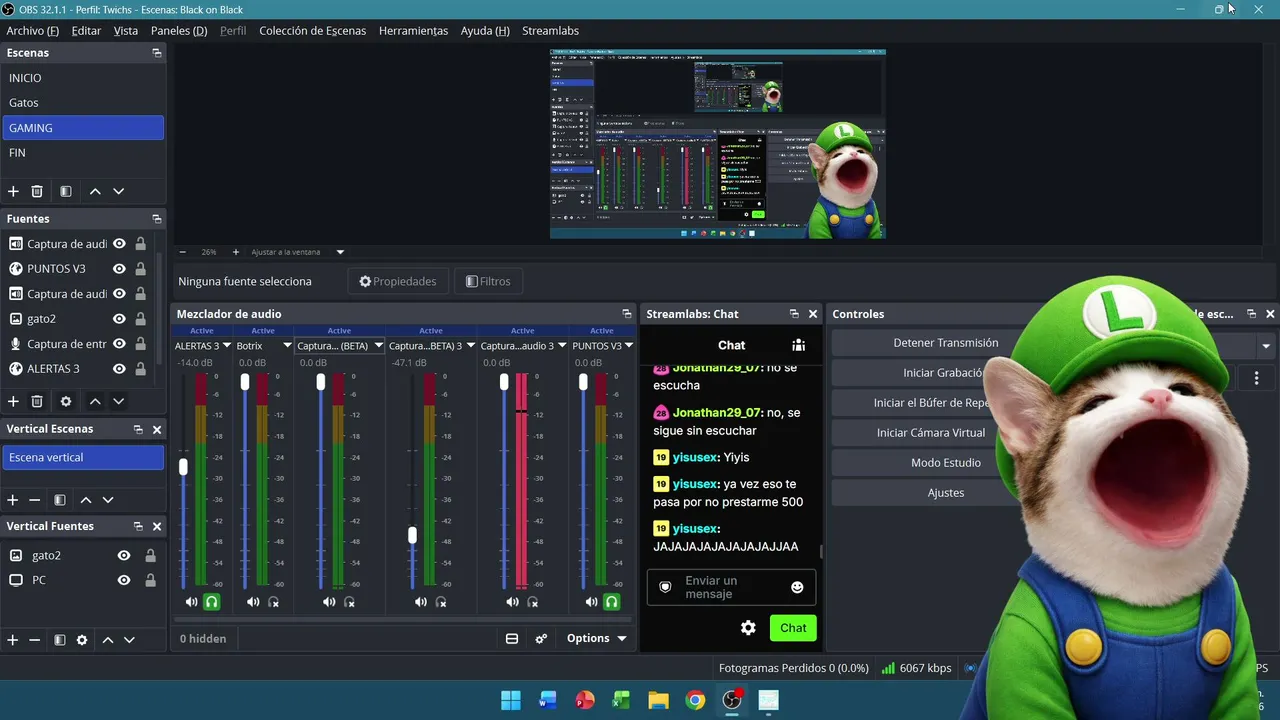Mute the ALERTAS 3 audio channel
This screenshot has height=720, width=1280.
(x=192, y=602)
